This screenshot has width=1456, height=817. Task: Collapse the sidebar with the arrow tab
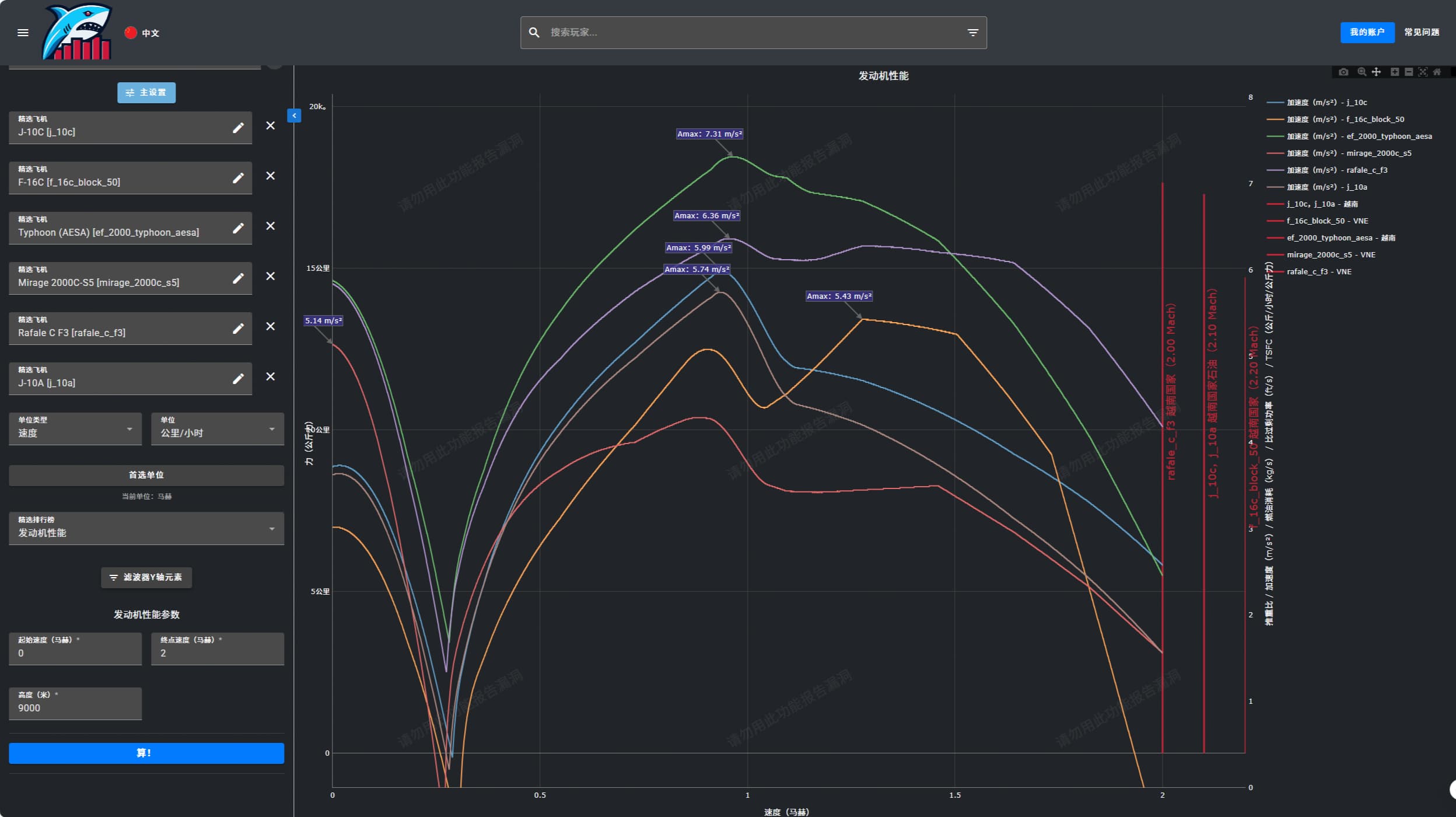294,116
